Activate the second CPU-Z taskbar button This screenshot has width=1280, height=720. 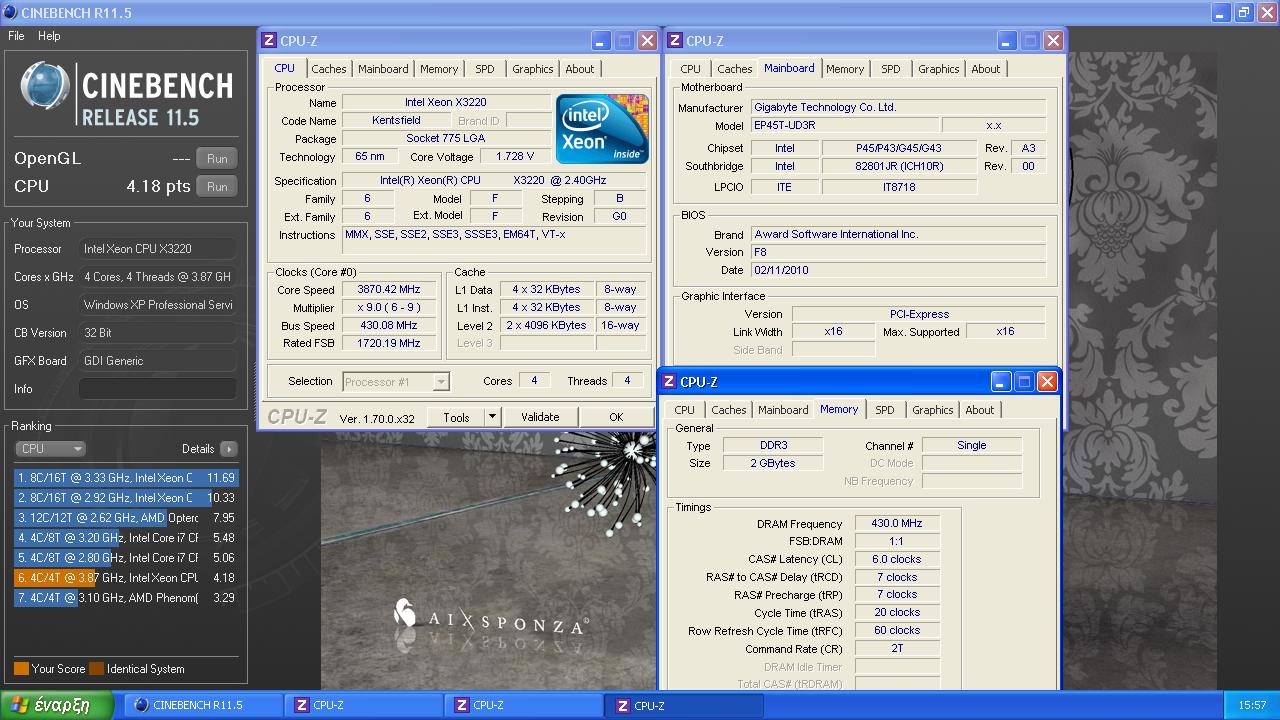coord(523,705)
